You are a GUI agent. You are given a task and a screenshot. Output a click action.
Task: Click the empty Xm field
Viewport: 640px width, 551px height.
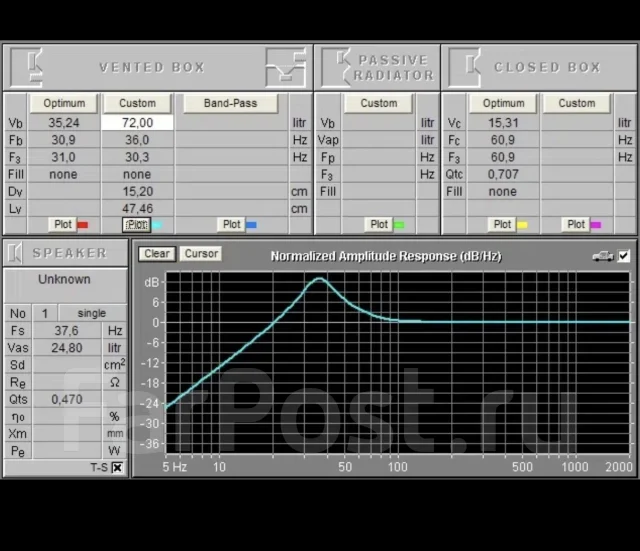pyautogui.click(x=67, y=433)
